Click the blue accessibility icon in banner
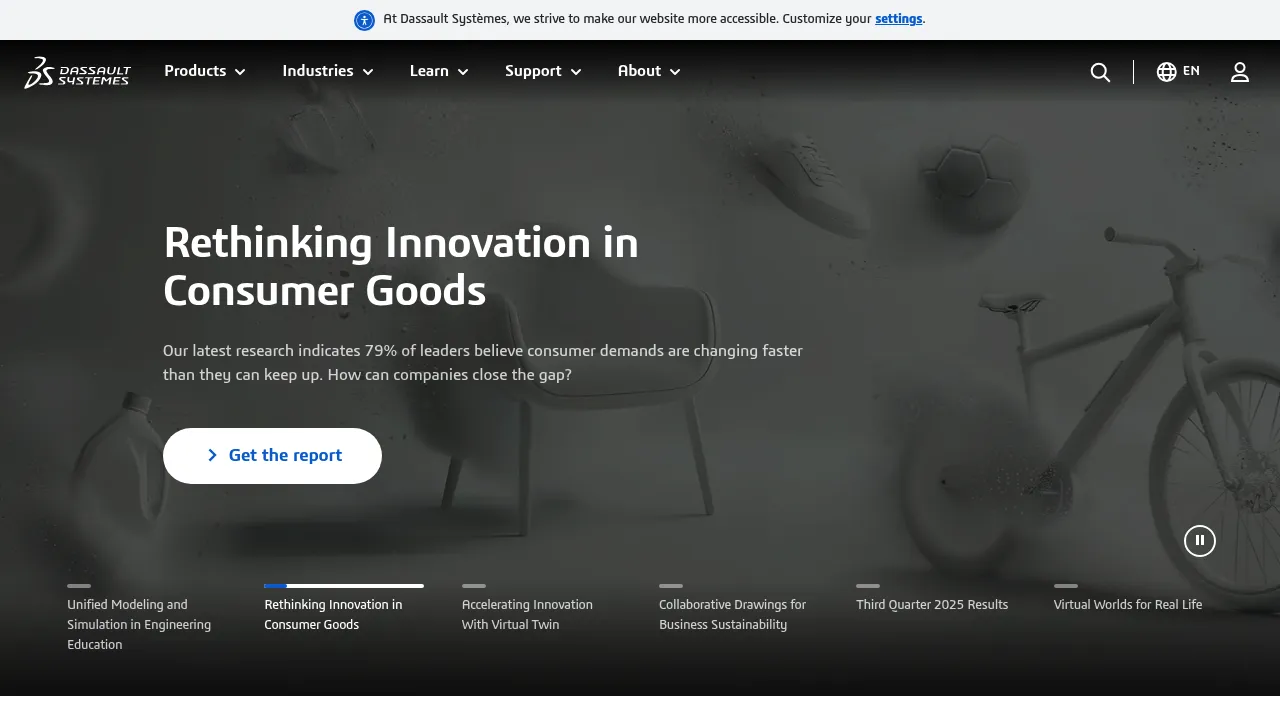 tap(364, 20)
